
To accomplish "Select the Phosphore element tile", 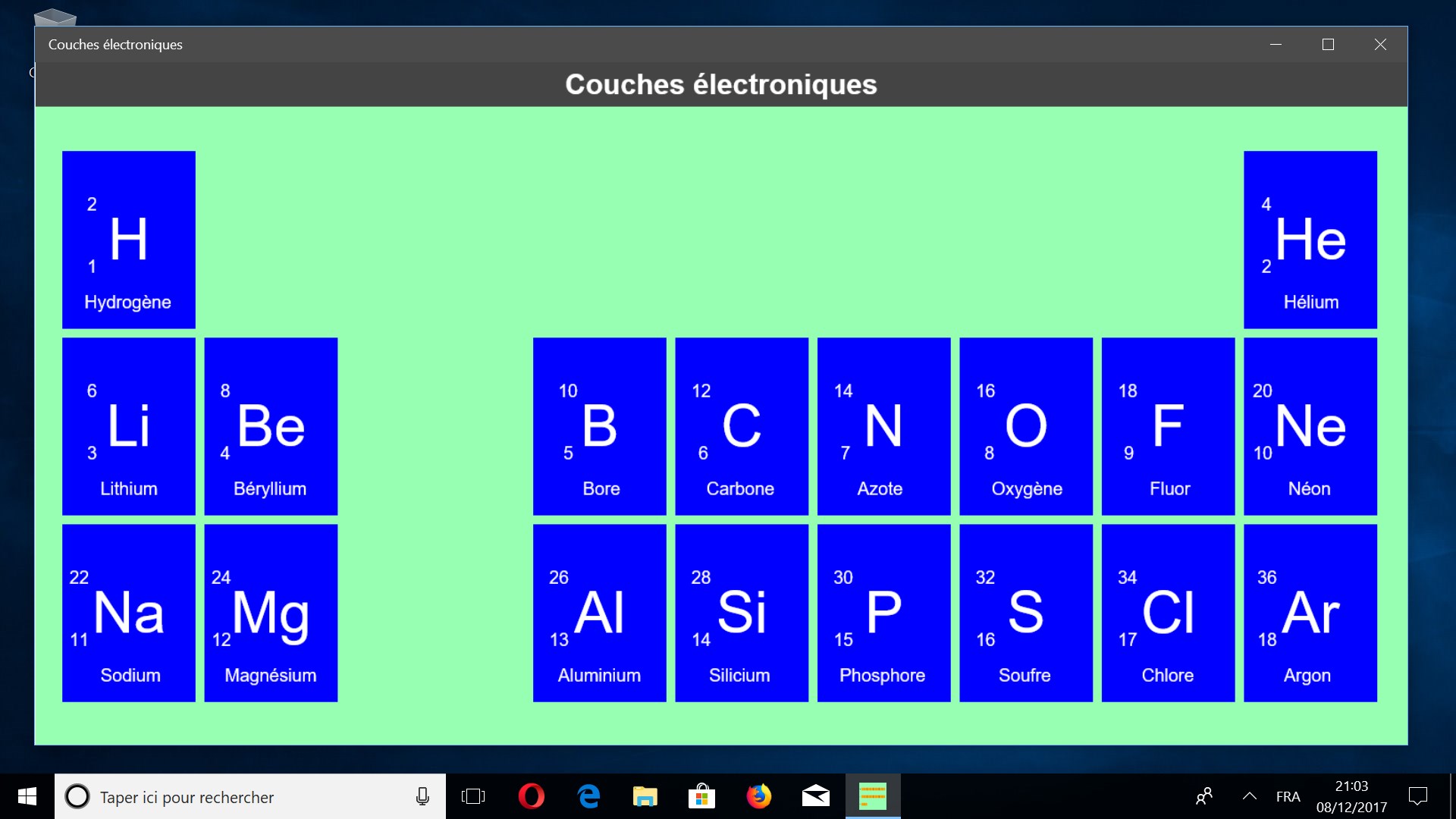I will [883, 613].
